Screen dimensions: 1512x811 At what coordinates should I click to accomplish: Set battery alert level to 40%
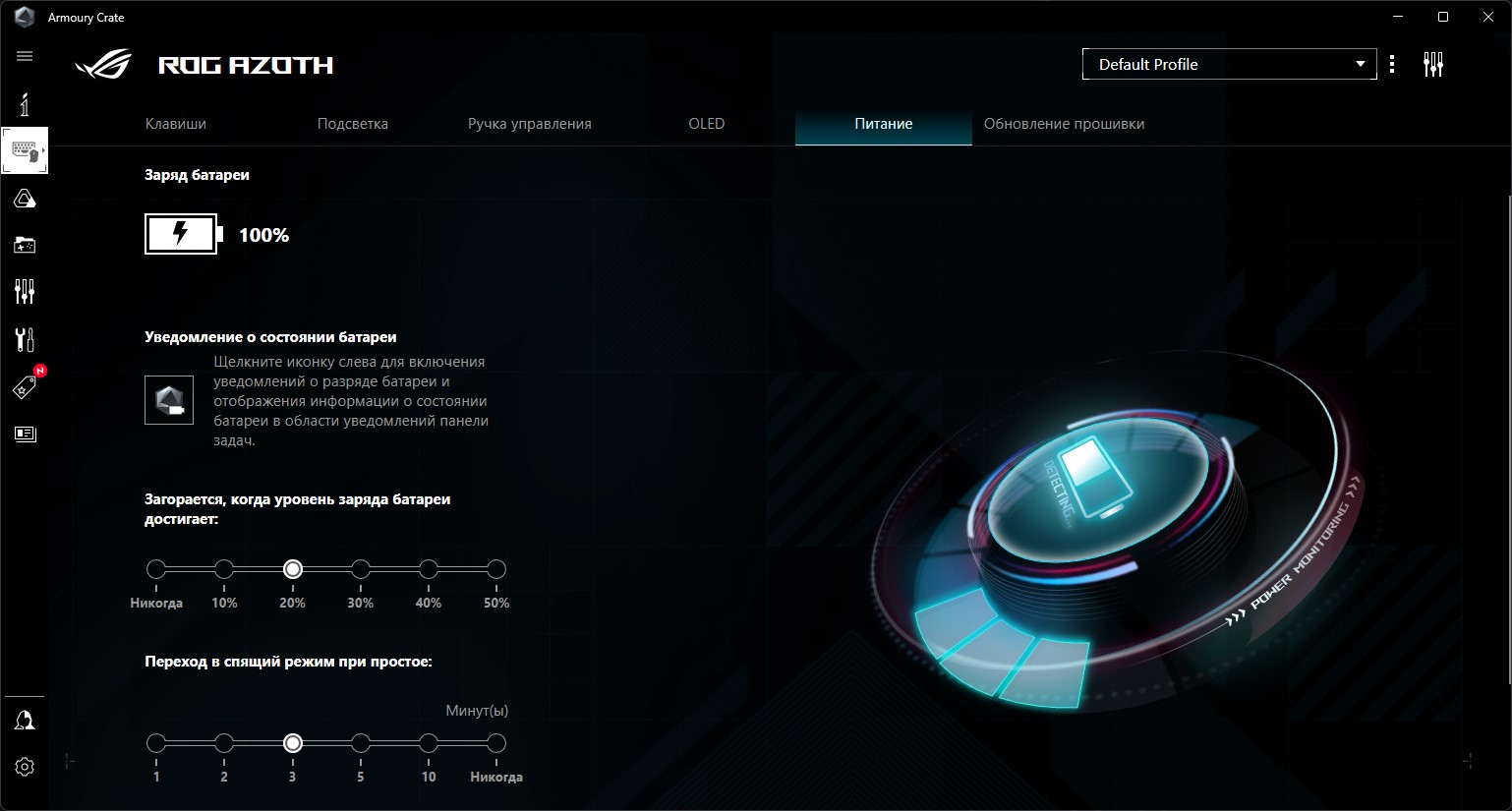[x=429, y=569]
